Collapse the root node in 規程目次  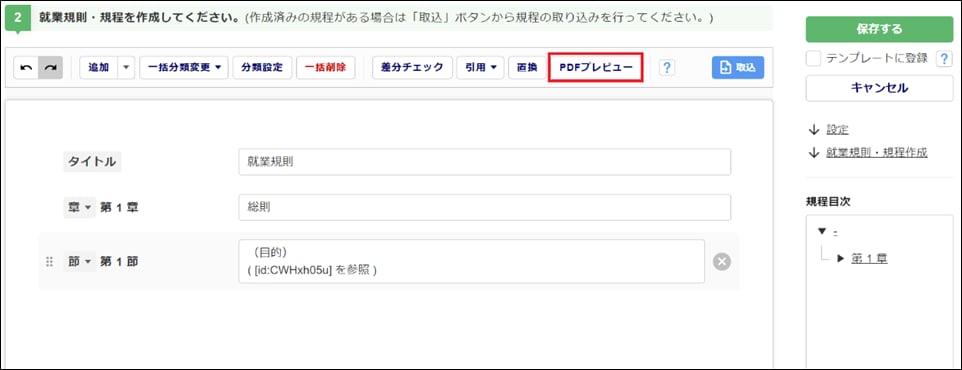click(x=822, y=231)
